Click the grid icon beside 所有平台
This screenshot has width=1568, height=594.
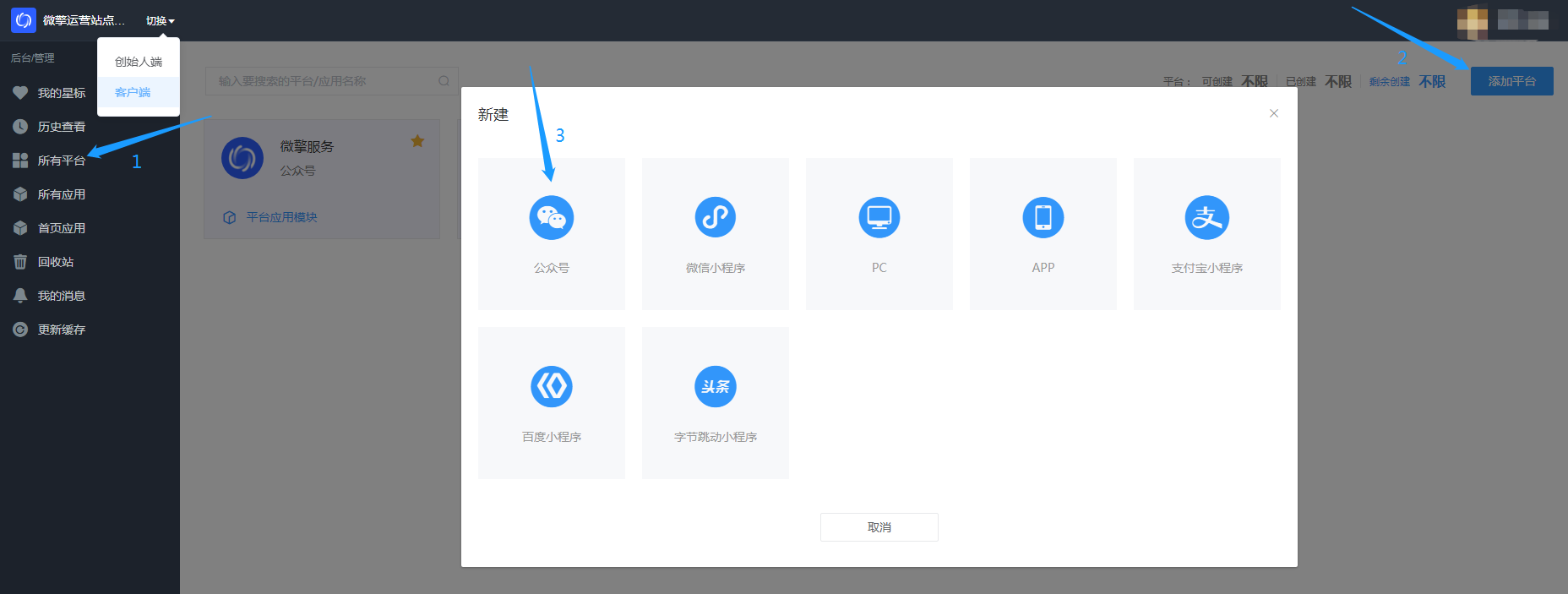[20, 161]
